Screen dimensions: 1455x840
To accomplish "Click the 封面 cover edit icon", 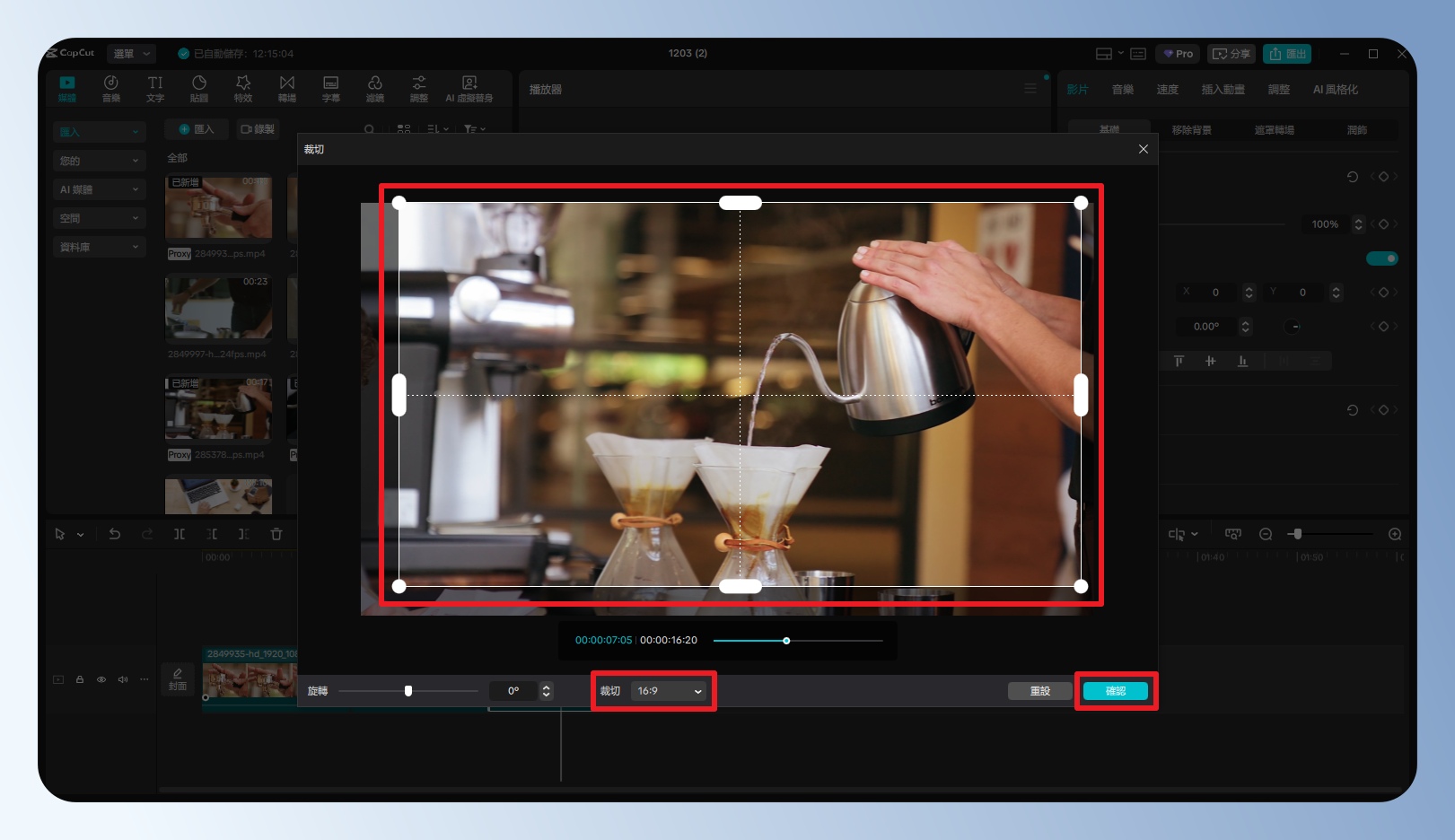I will pyautogui.click(x=178, y=679).
